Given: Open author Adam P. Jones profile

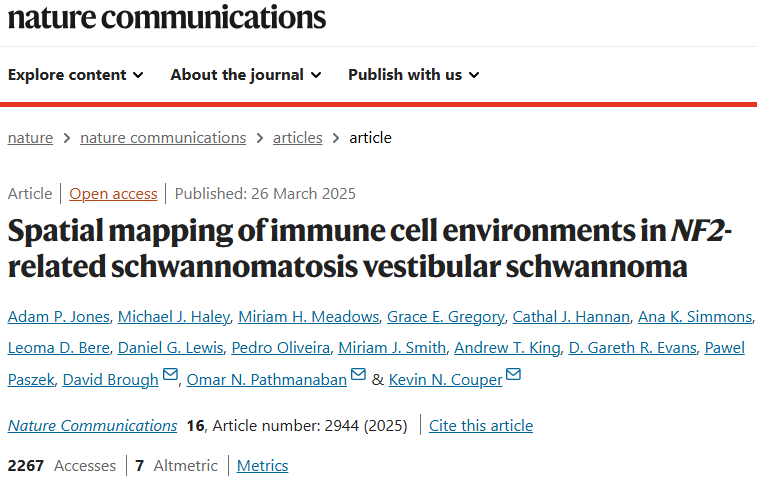Looking at the screenshot, I should pos(59,317).
